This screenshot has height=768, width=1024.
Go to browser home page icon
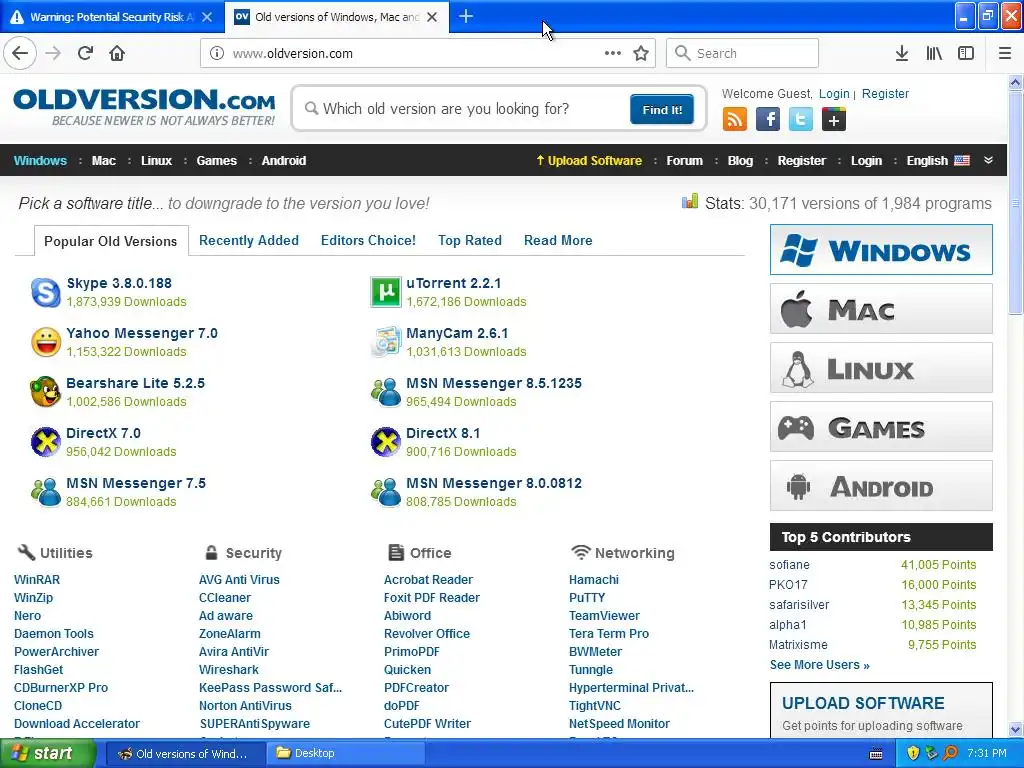(117, 53)
